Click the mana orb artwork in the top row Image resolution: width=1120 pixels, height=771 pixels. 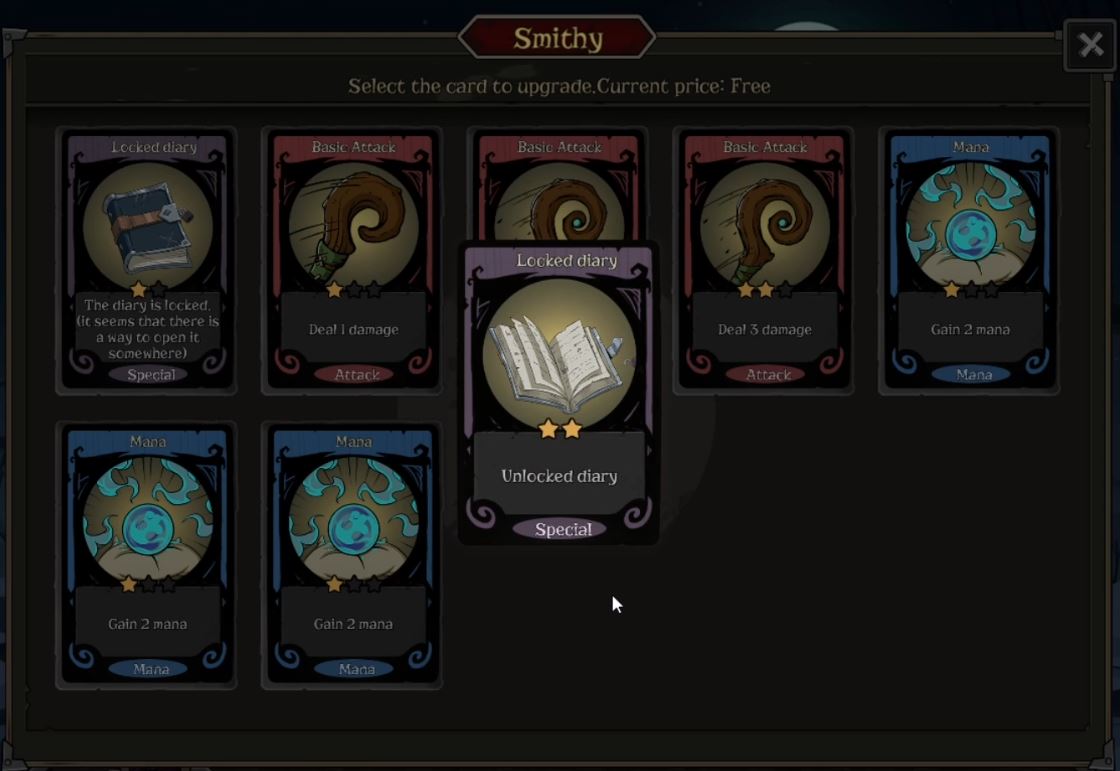pos(969,227)
